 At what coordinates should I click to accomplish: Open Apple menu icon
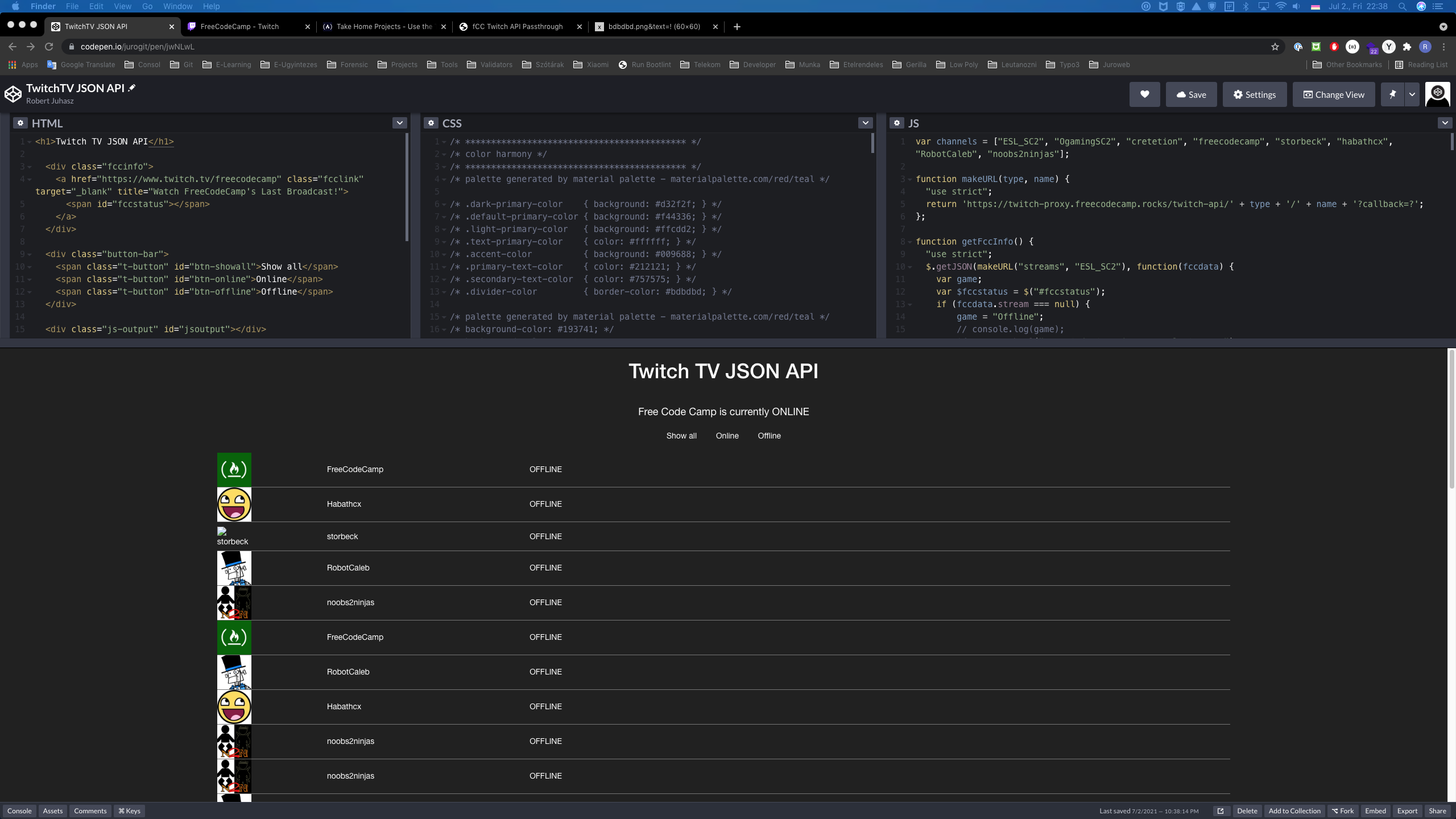pyautogui.click(x=15, y=6)
